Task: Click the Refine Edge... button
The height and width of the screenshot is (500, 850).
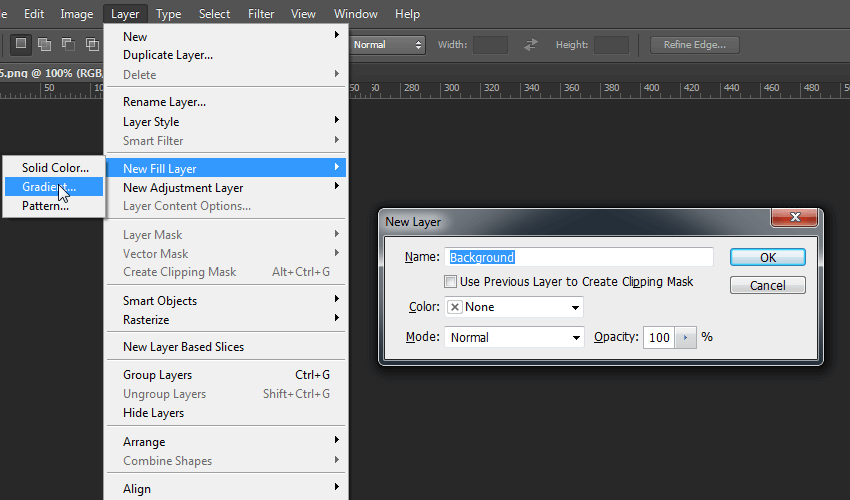Action: coord(694,45)
